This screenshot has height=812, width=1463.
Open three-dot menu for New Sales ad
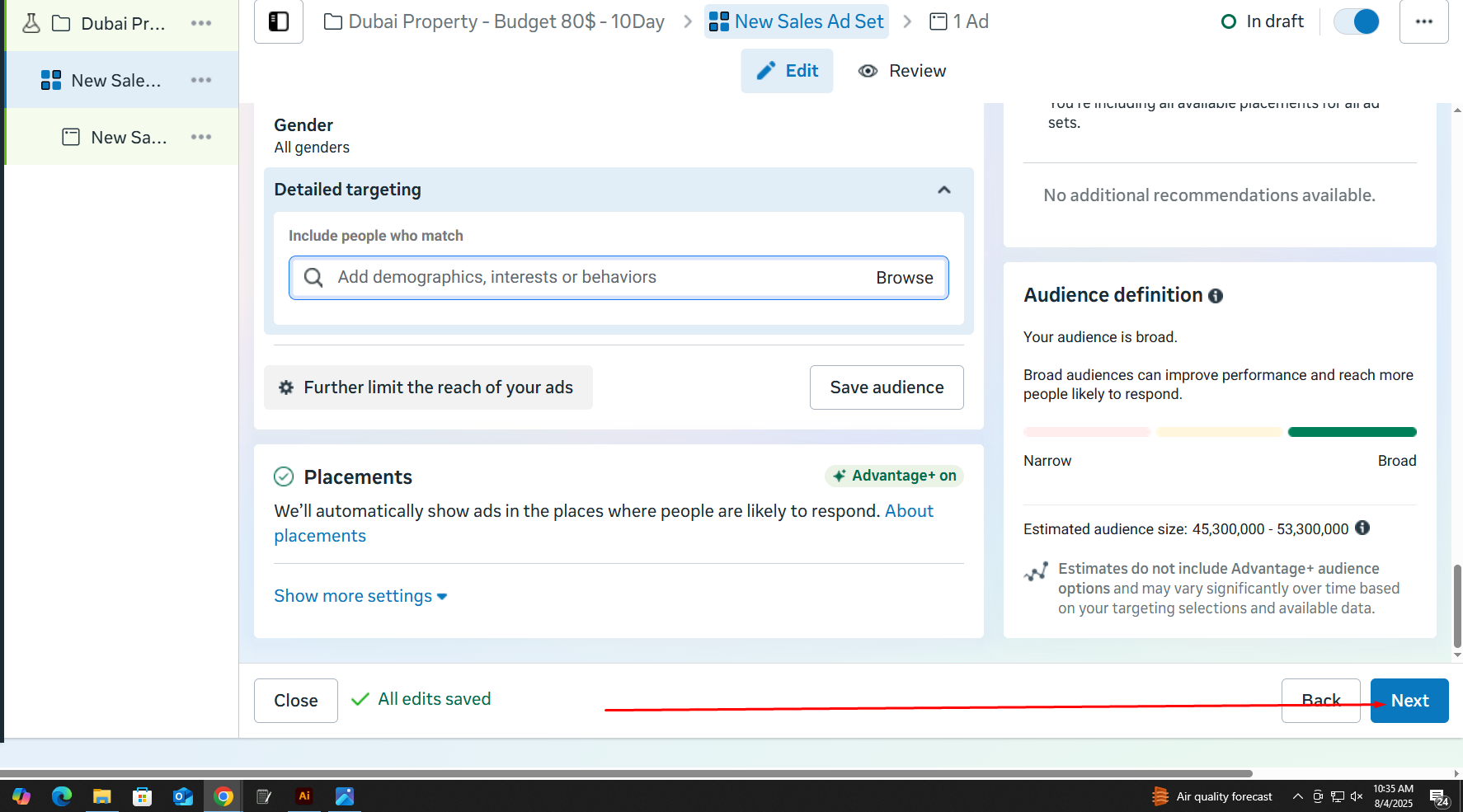[201, 137]
